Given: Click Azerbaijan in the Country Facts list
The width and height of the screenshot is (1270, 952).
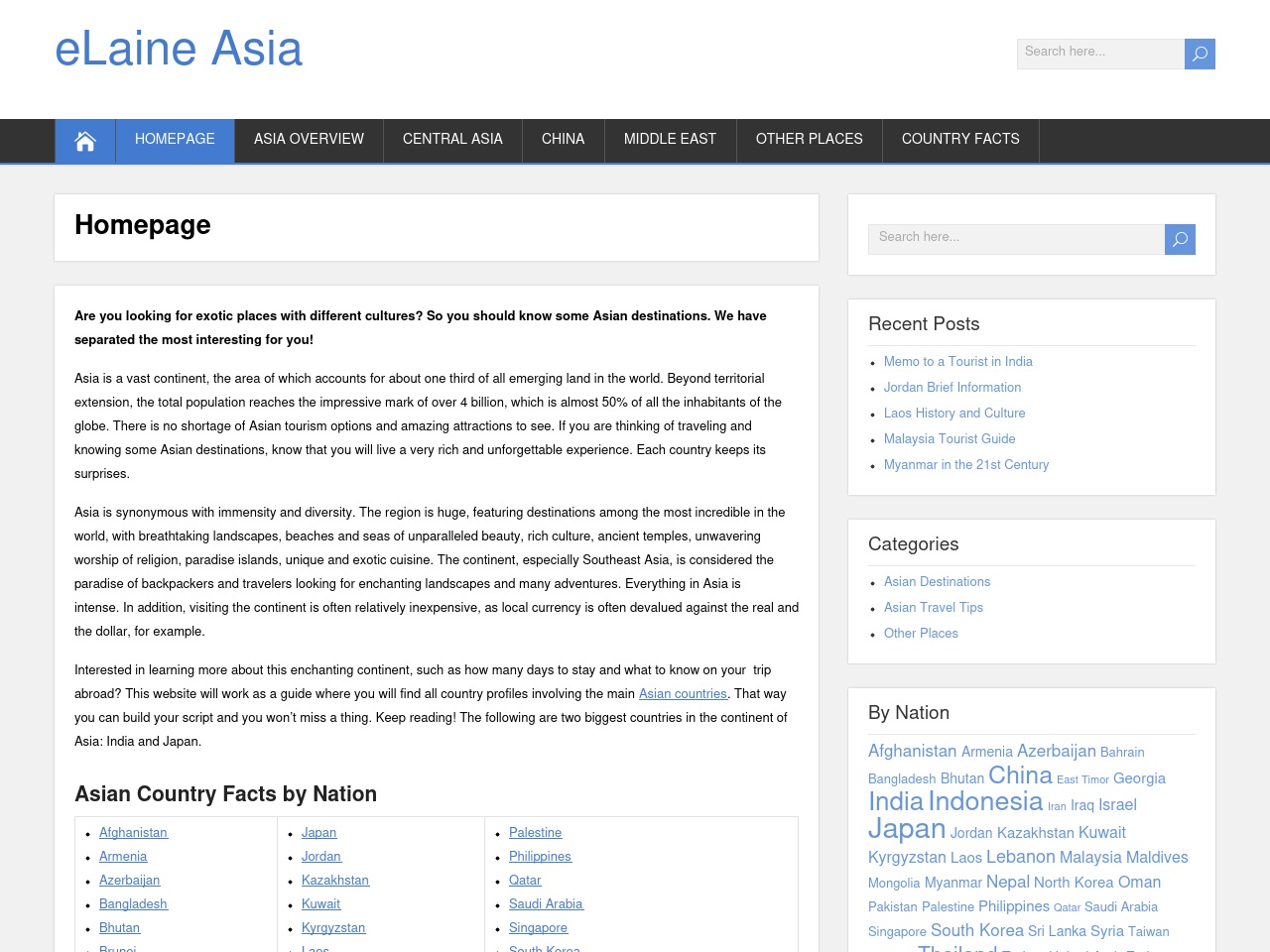Looking at the screenshot, I should 129,881.
